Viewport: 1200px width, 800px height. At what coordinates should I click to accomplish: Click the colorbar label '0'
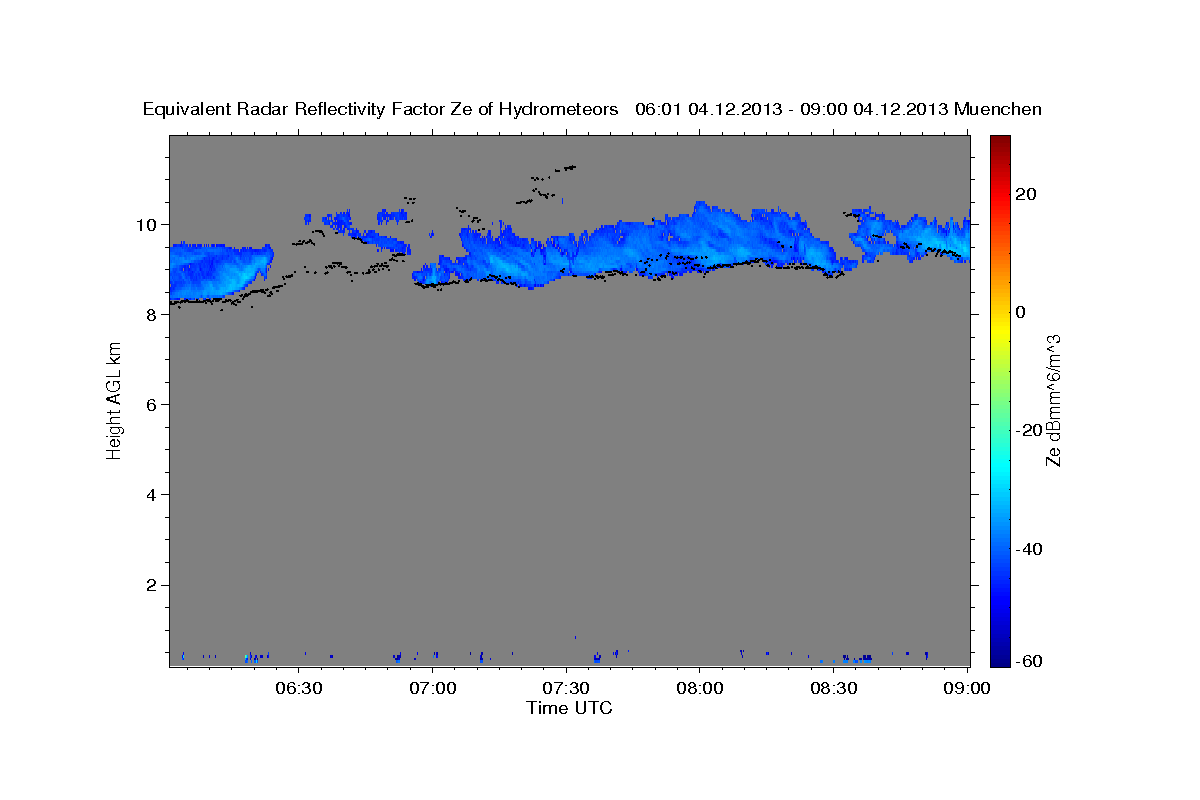(x=1022, y=312)
